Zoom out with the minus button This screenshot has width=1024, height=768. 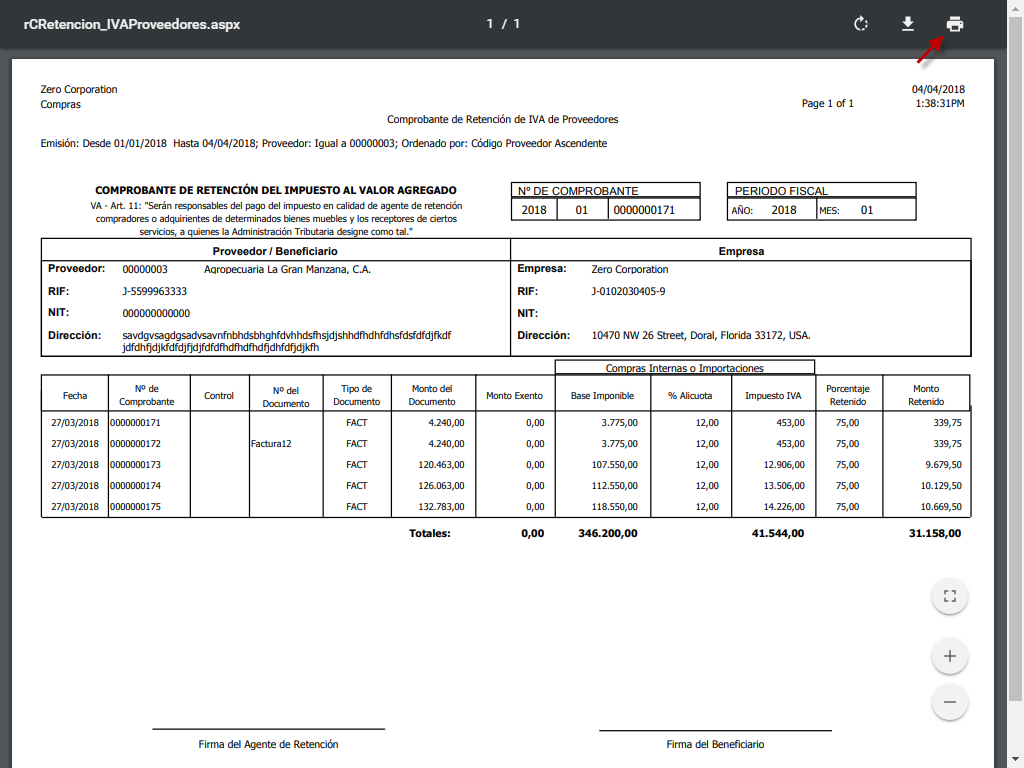(x=949, y=702)
